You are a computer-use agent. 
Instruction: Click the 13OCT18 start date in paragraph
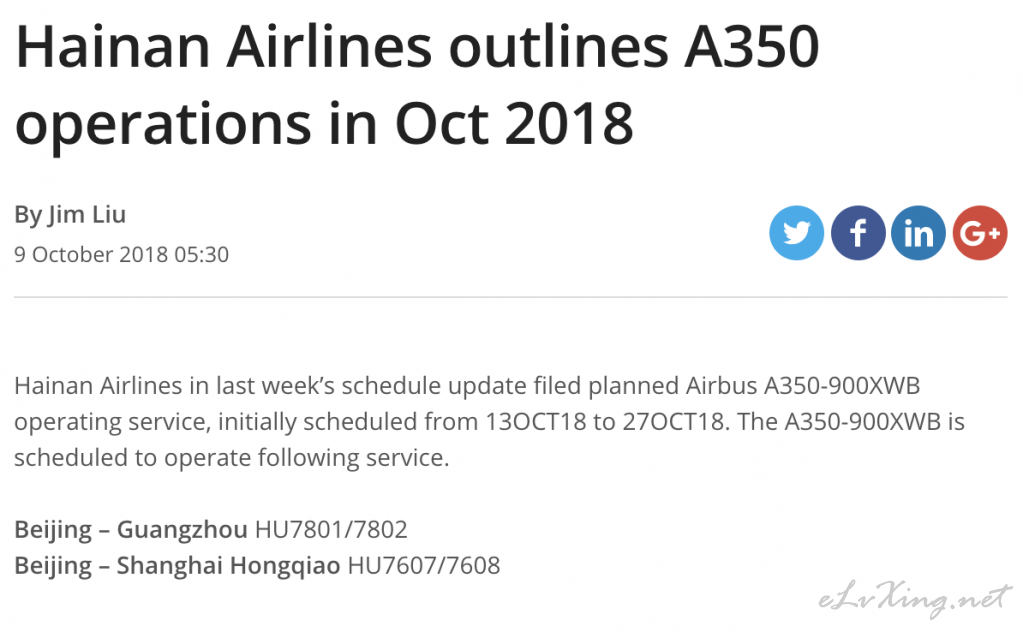[x=536, y=422]
